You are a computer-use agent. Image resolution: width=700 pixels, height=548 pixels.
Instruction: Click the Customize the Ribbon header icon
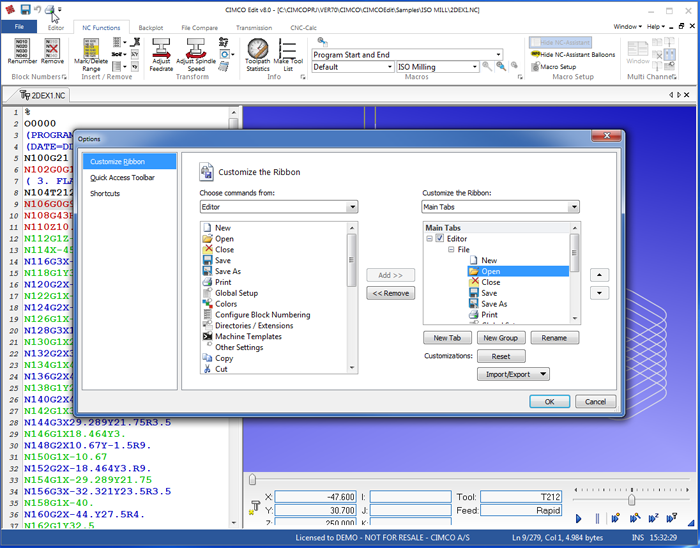point(206,172)
